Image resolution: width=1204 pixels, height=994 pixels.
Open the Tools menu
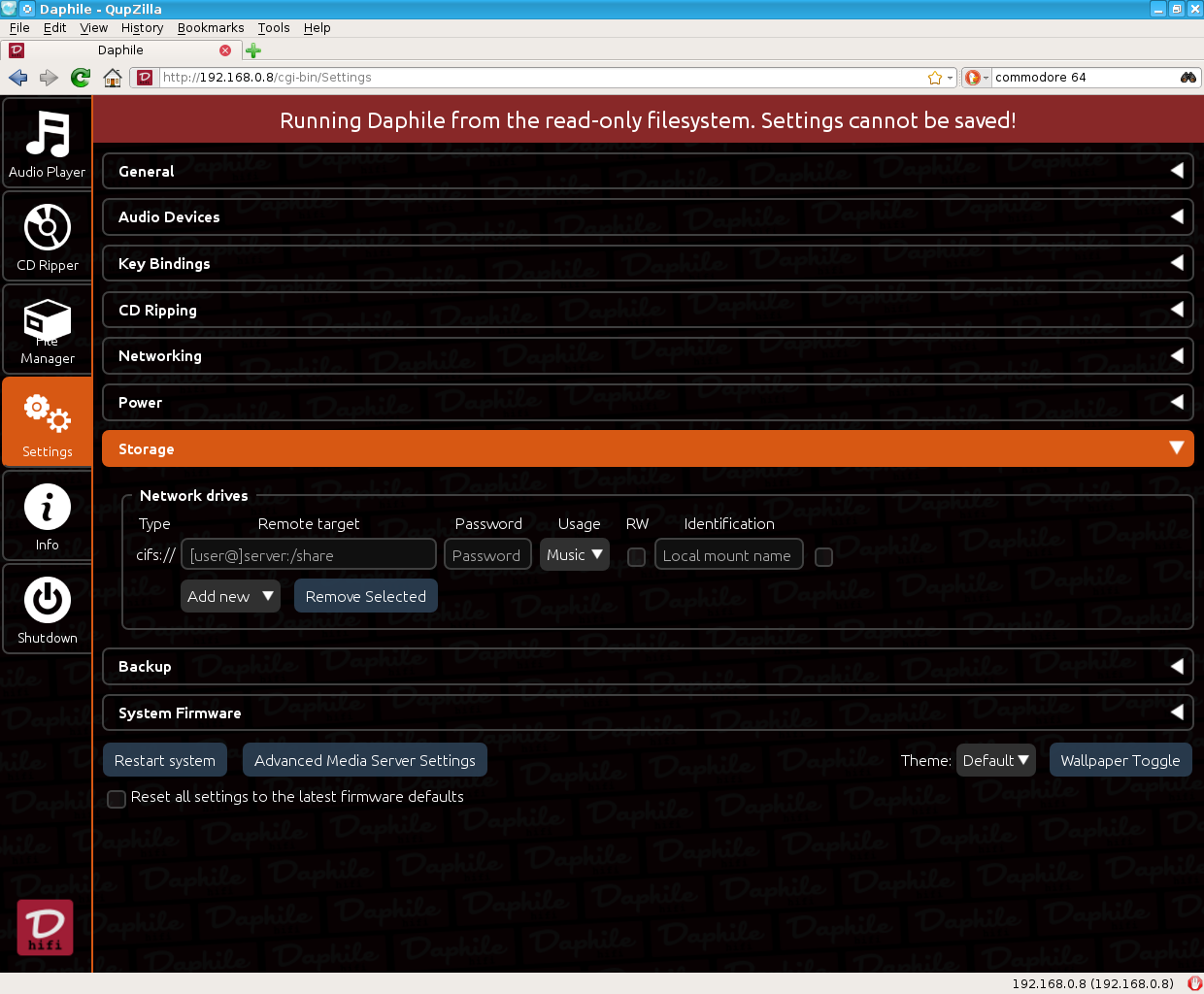(274, 27)
